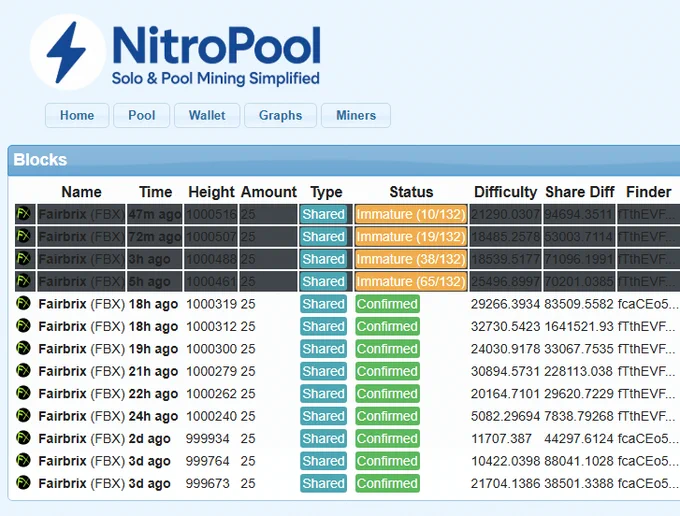
Task: Select block height 1000240
Action: click(x=212, y=417)
